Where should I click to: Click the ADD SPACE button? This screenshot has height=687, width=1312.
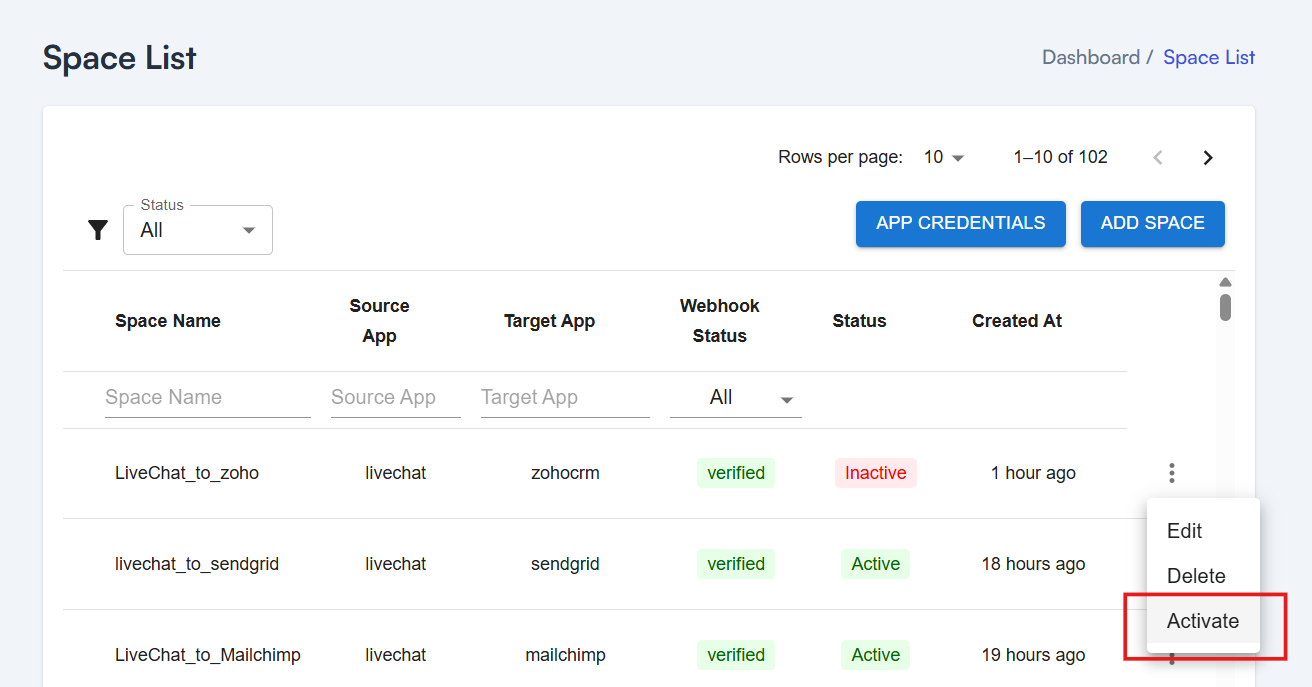coord(1153,223)
